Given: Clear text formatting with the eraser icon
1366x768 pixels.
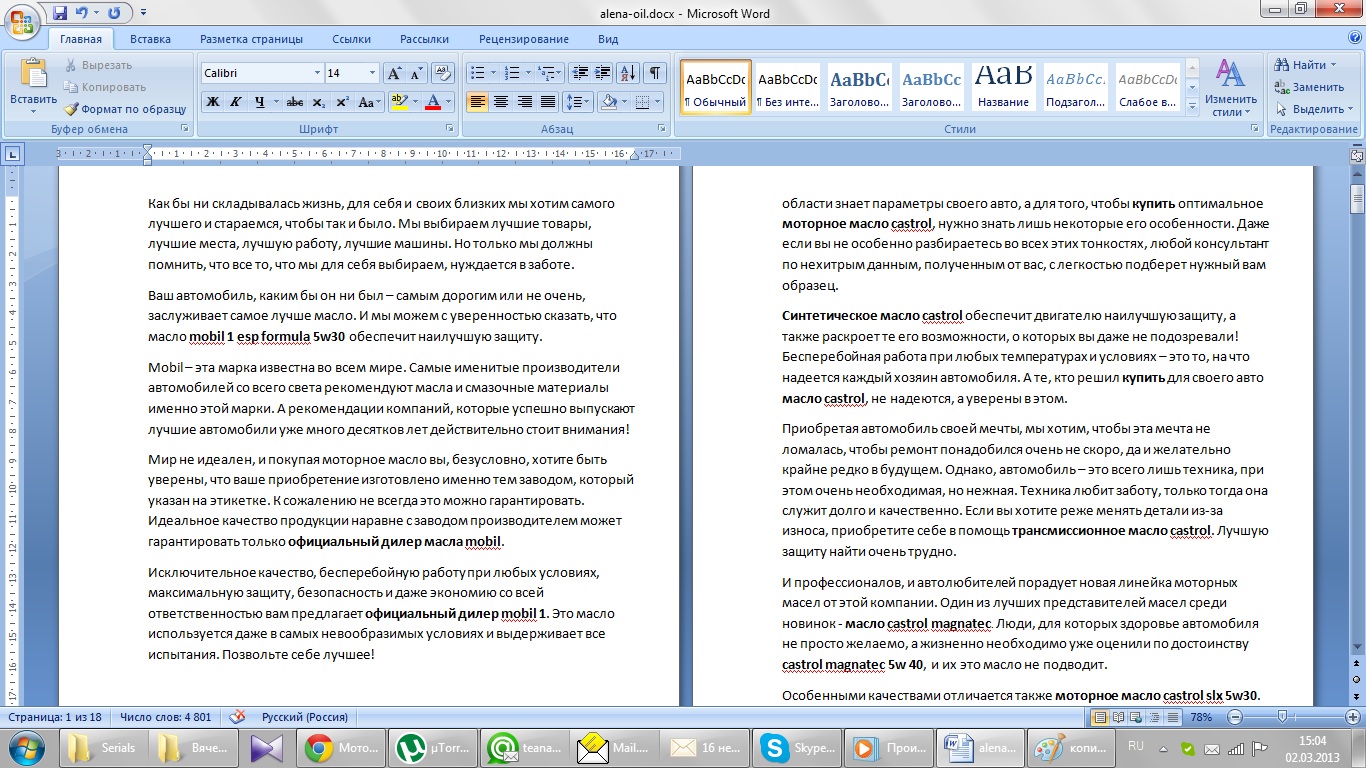Looking at the screenshot, I should point(443,73).
